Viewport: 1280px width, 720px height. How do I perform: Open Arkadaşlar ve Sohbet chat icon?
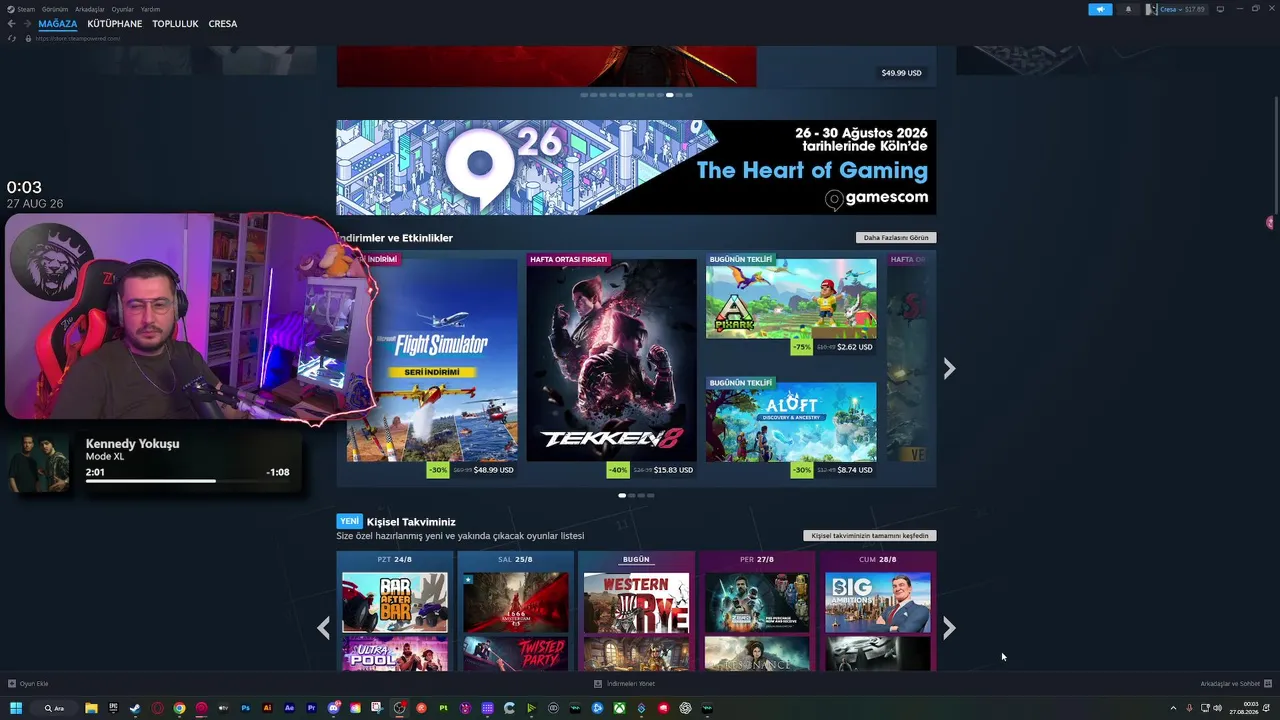click(x=1268, y=684)
